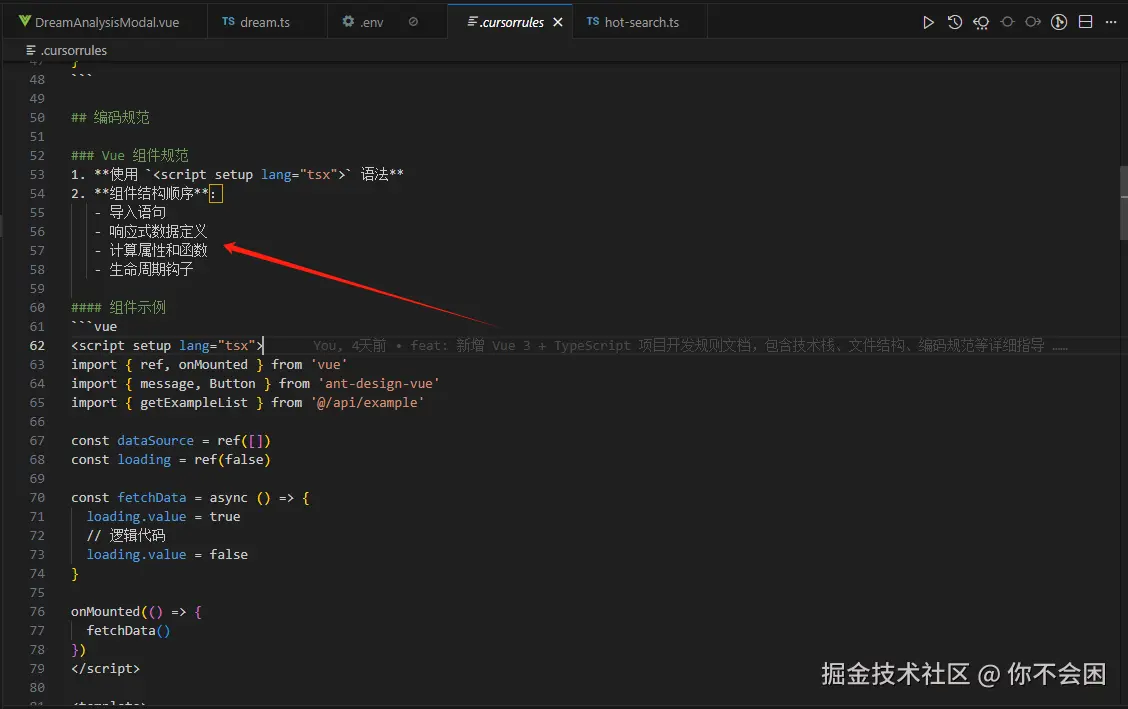This screenshot has height=709, width=1128.
Task: Click line number 50 in the gutter
Action: click(x=37, y=118)
